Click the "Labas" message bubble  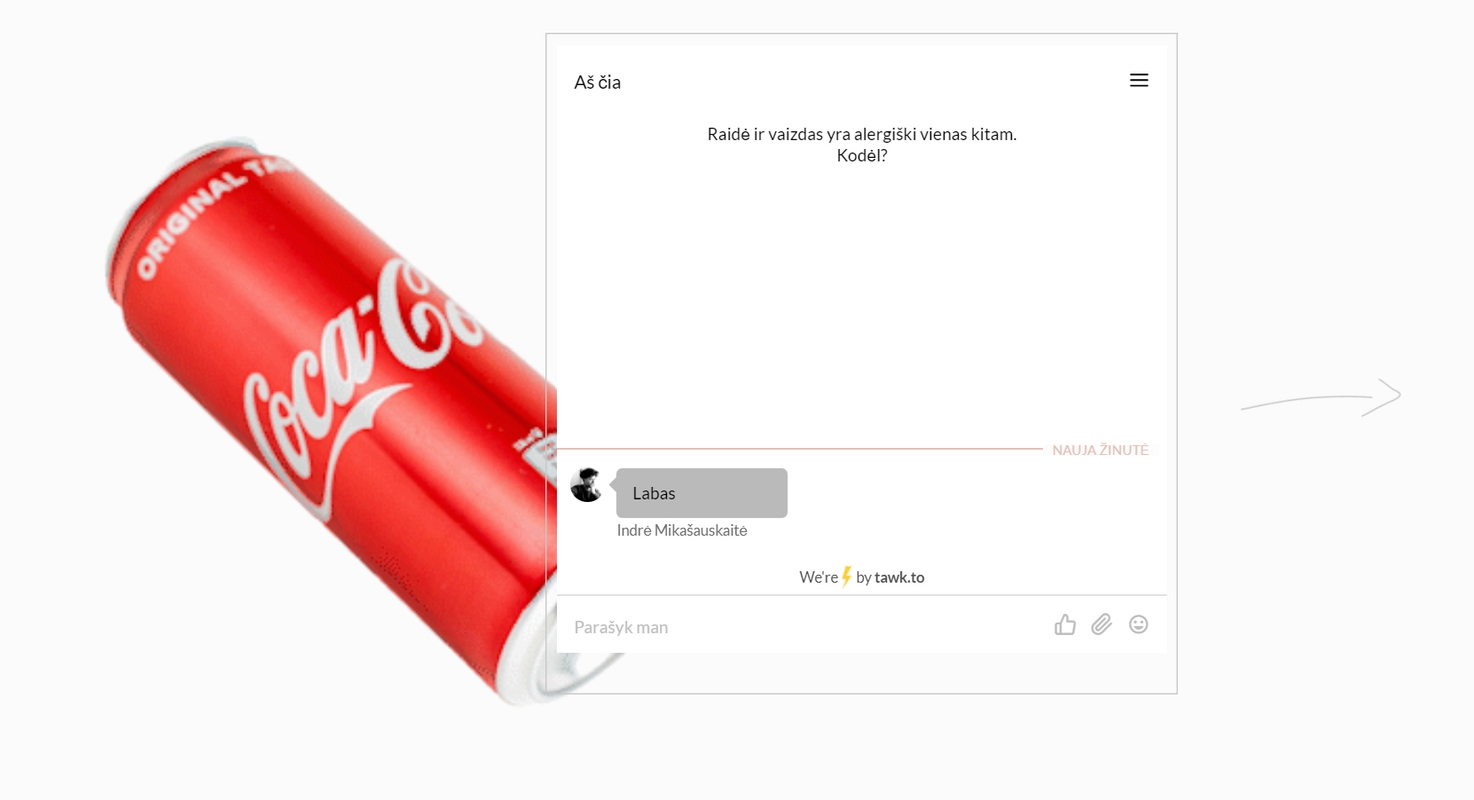(702, 493)
